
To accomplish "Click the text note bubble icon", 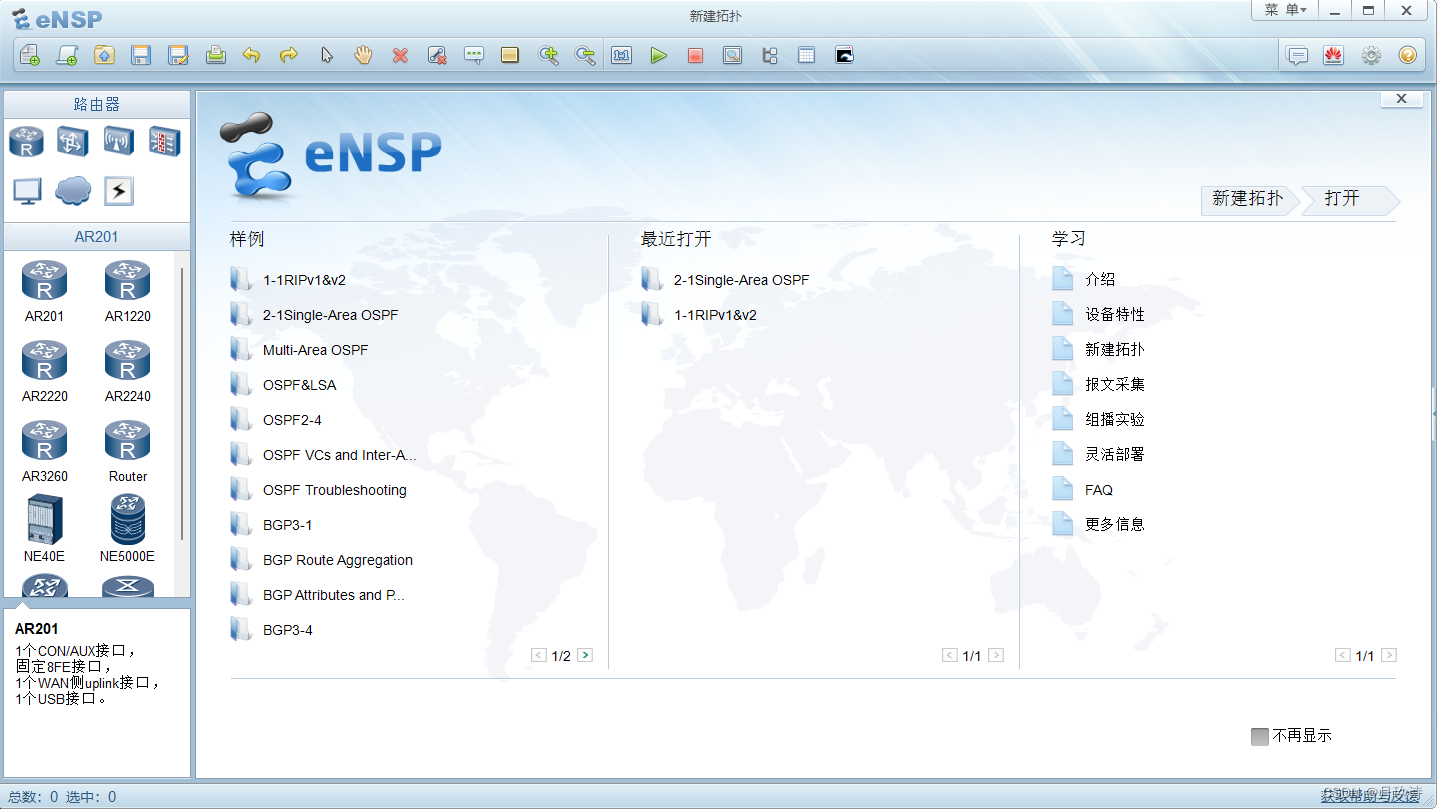I will pos(474,55).
